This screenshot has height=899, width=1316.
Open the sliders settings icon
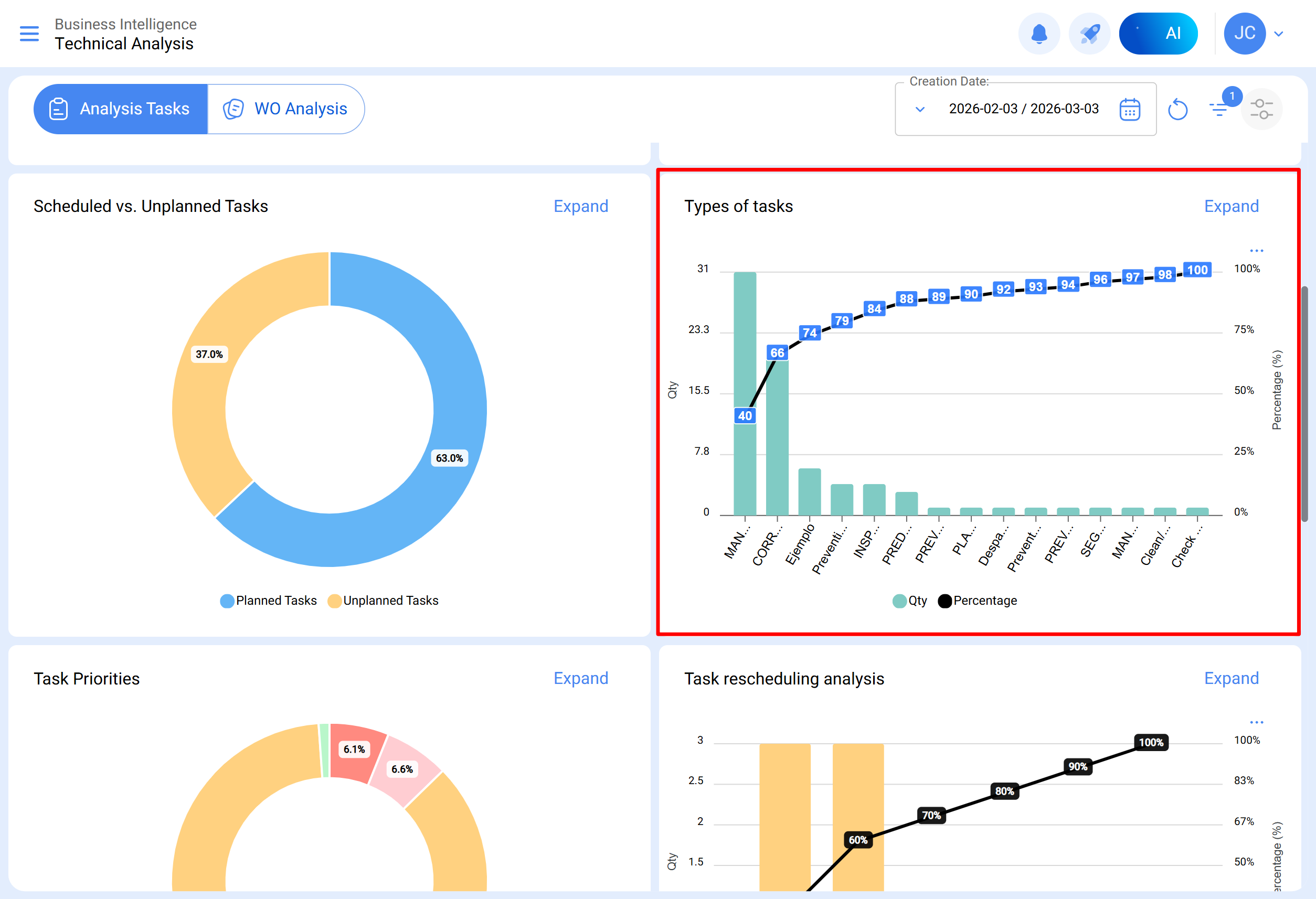point(1261,109)
